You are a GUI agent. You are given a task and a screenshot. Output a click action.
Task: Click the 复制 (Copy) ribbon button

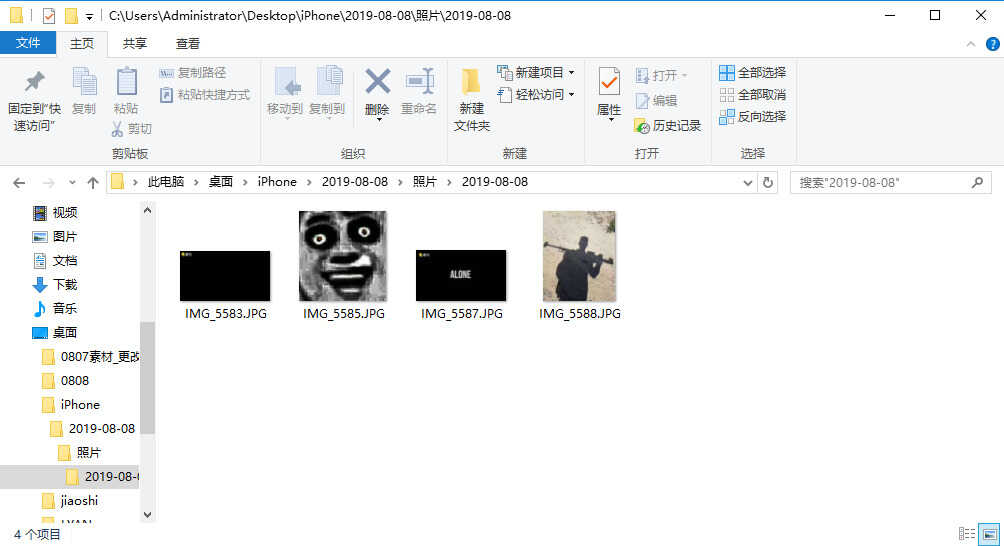click(84, 92)
